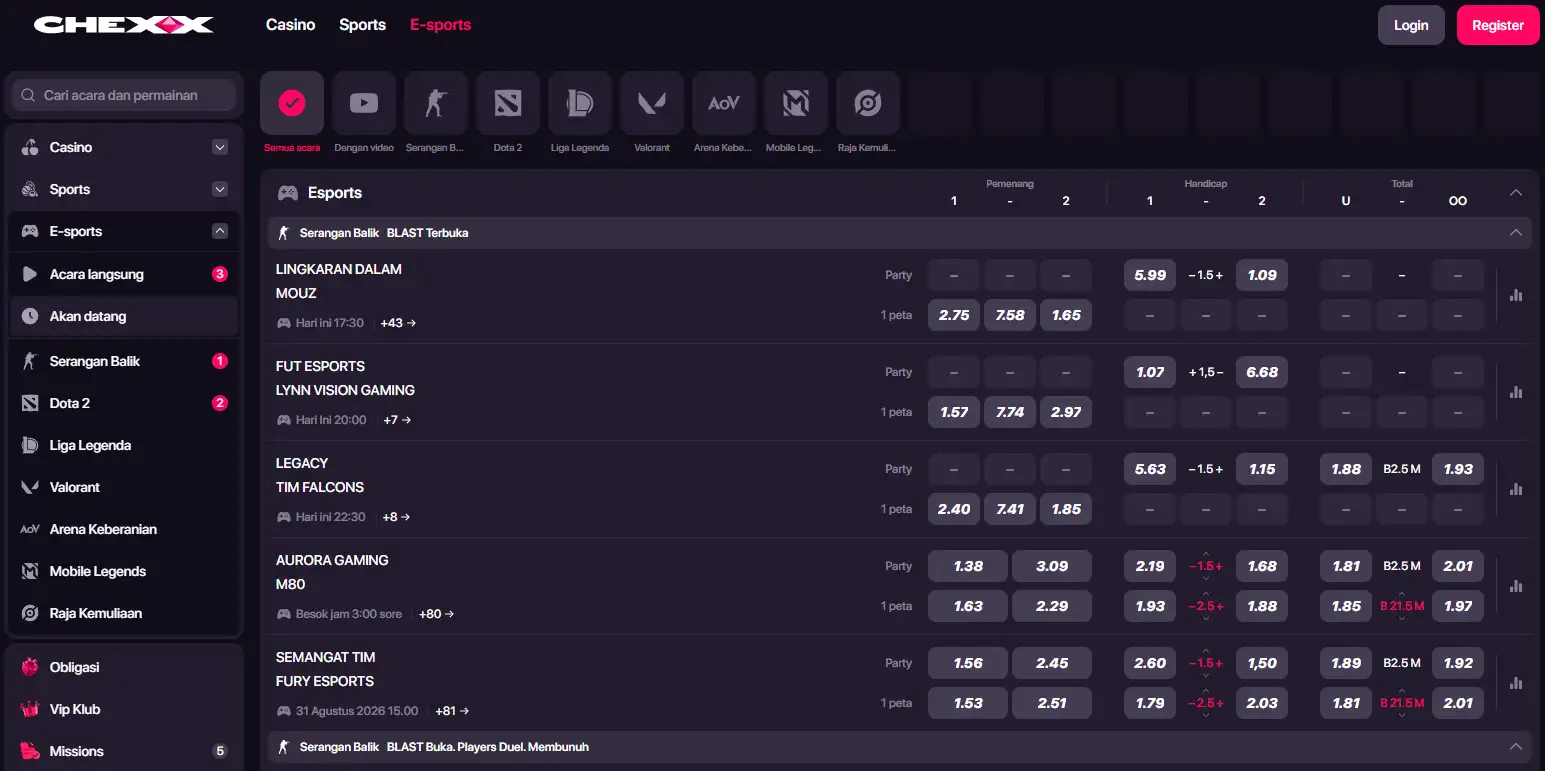Select odds 7.41 draw for LEGACY match

[x=1010, y=509]
